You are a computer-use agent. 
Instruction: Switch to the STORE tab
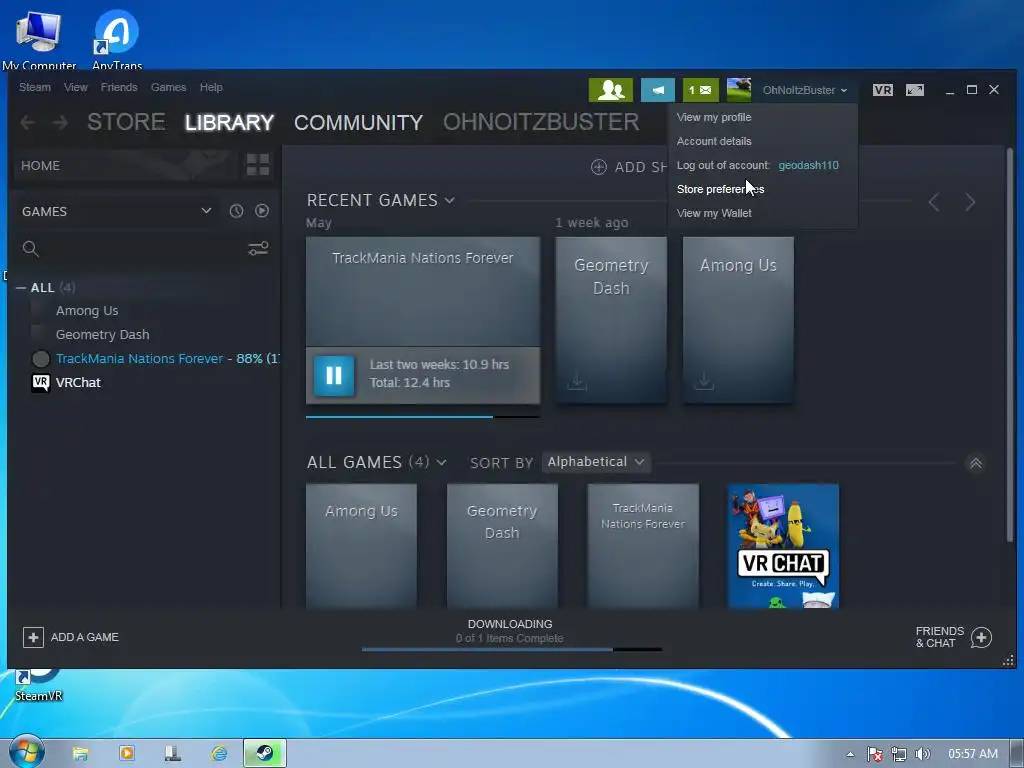tap(126, 122)
